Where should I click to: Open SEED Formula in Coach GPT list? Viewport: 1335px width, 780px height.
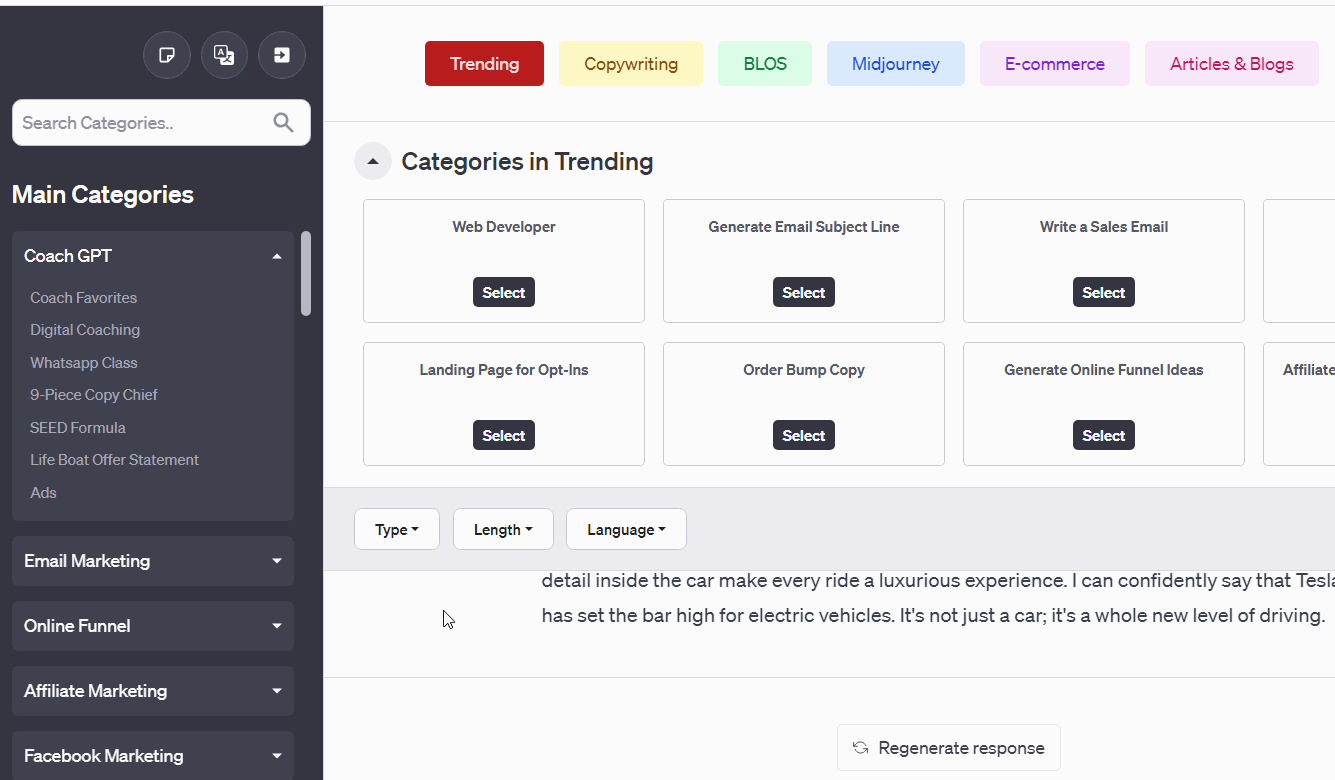78,428
